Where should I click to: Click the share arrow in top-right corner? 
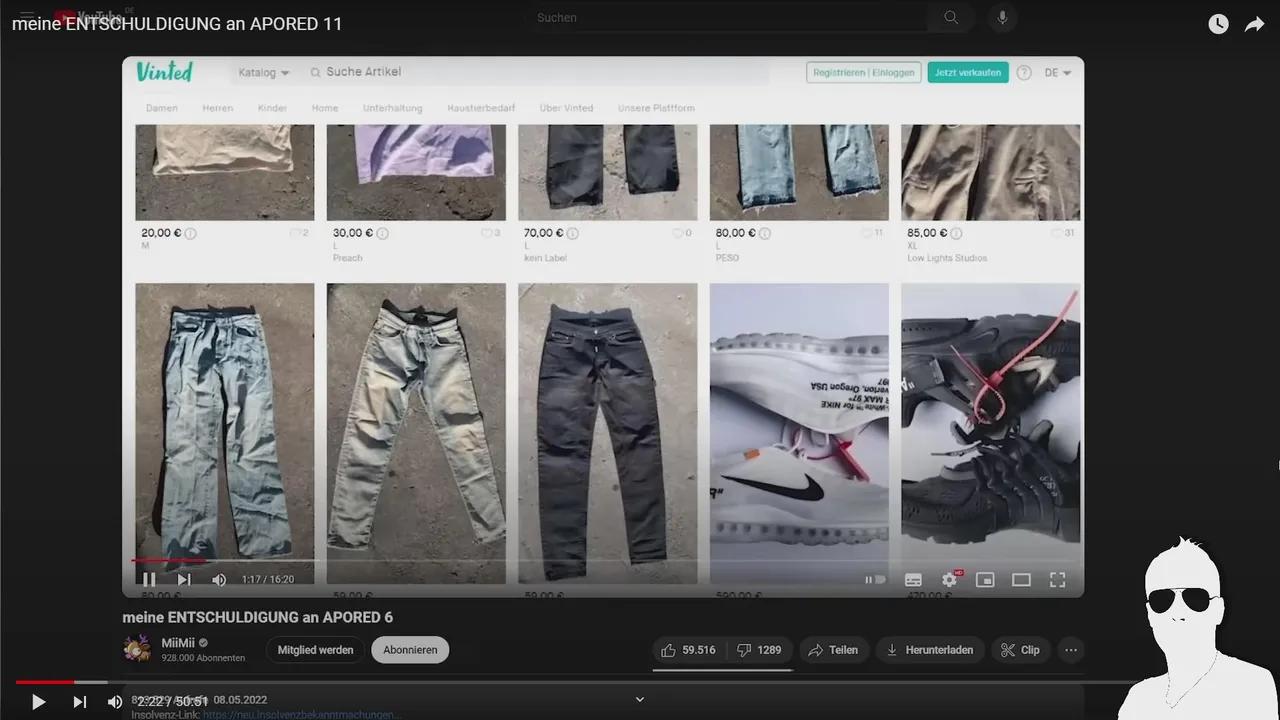1254,24
